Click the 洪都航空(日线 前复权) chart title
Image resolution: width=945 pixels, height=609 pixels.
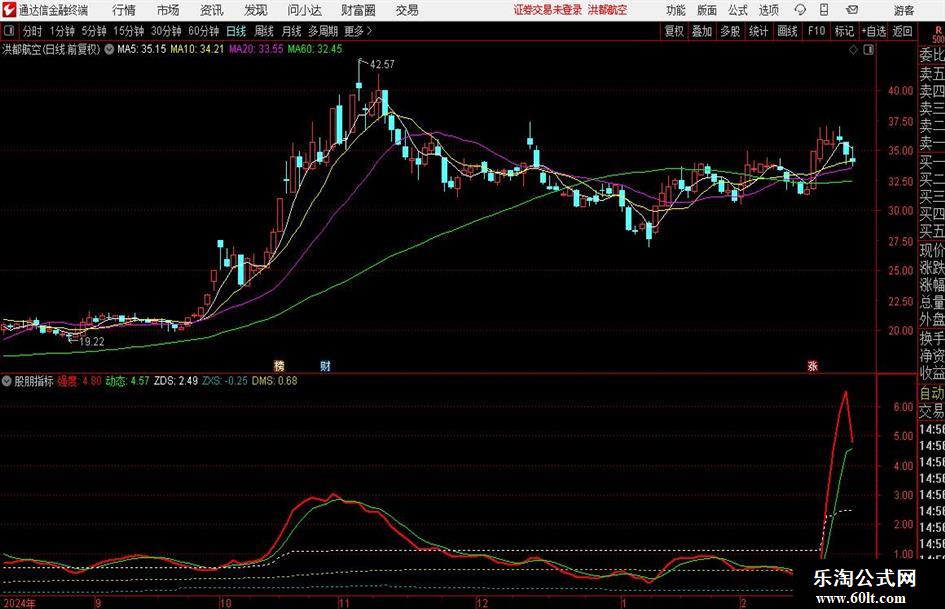(x=51, y=49)
